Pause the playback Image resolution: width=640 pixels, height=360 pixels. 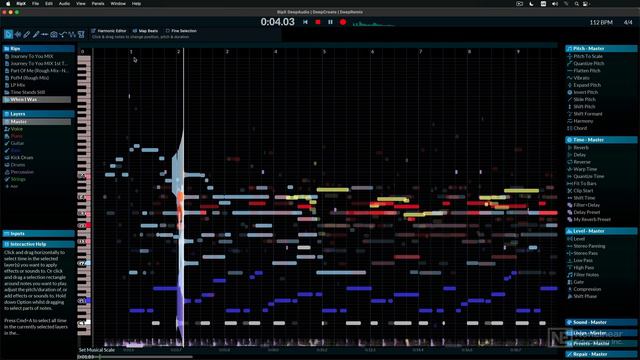(330, 22)
